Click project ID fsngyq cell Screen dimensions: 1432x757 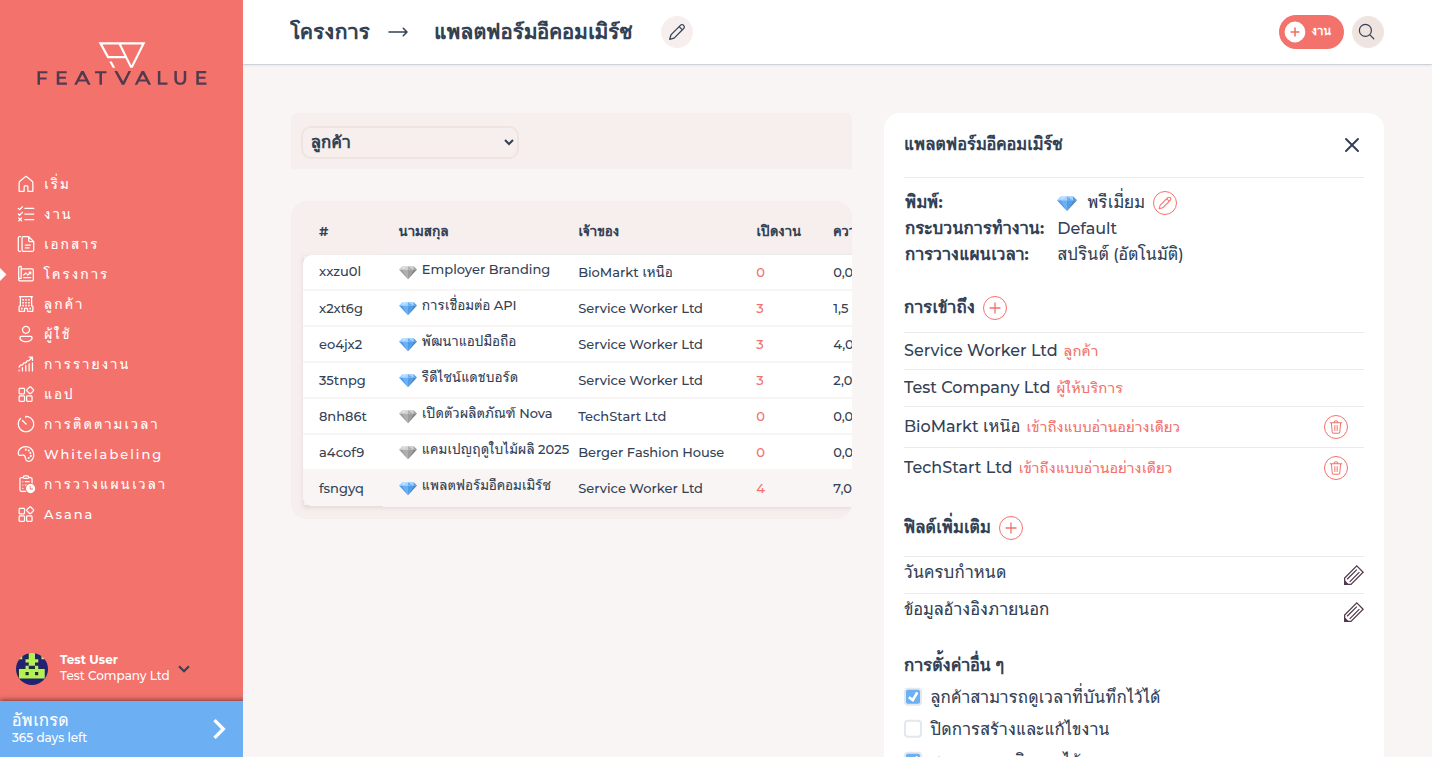pyautogui.click(x=341, y=488)
